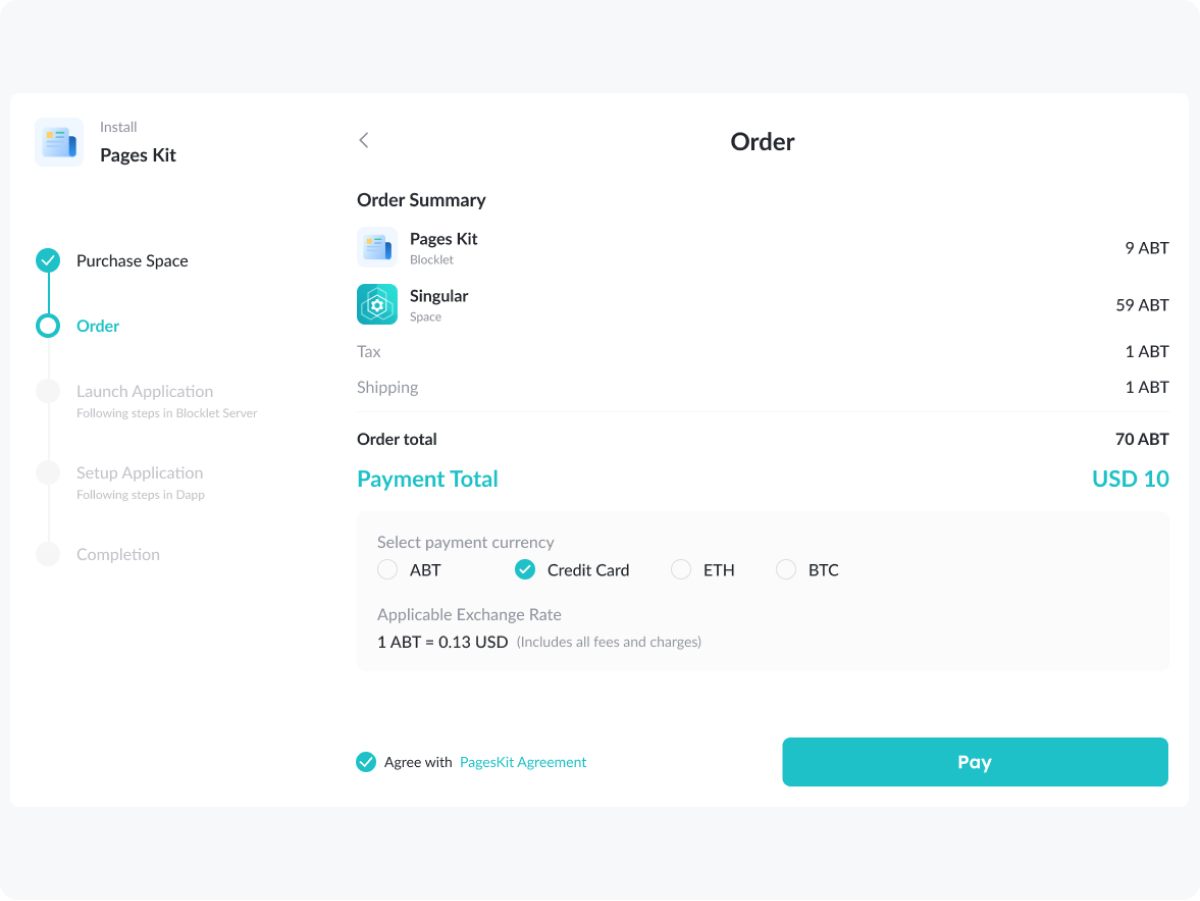The image size is (1200, 901).
Task: Click the Setup Application step icon
Action: pyautogui.click(x=48, y=472)
